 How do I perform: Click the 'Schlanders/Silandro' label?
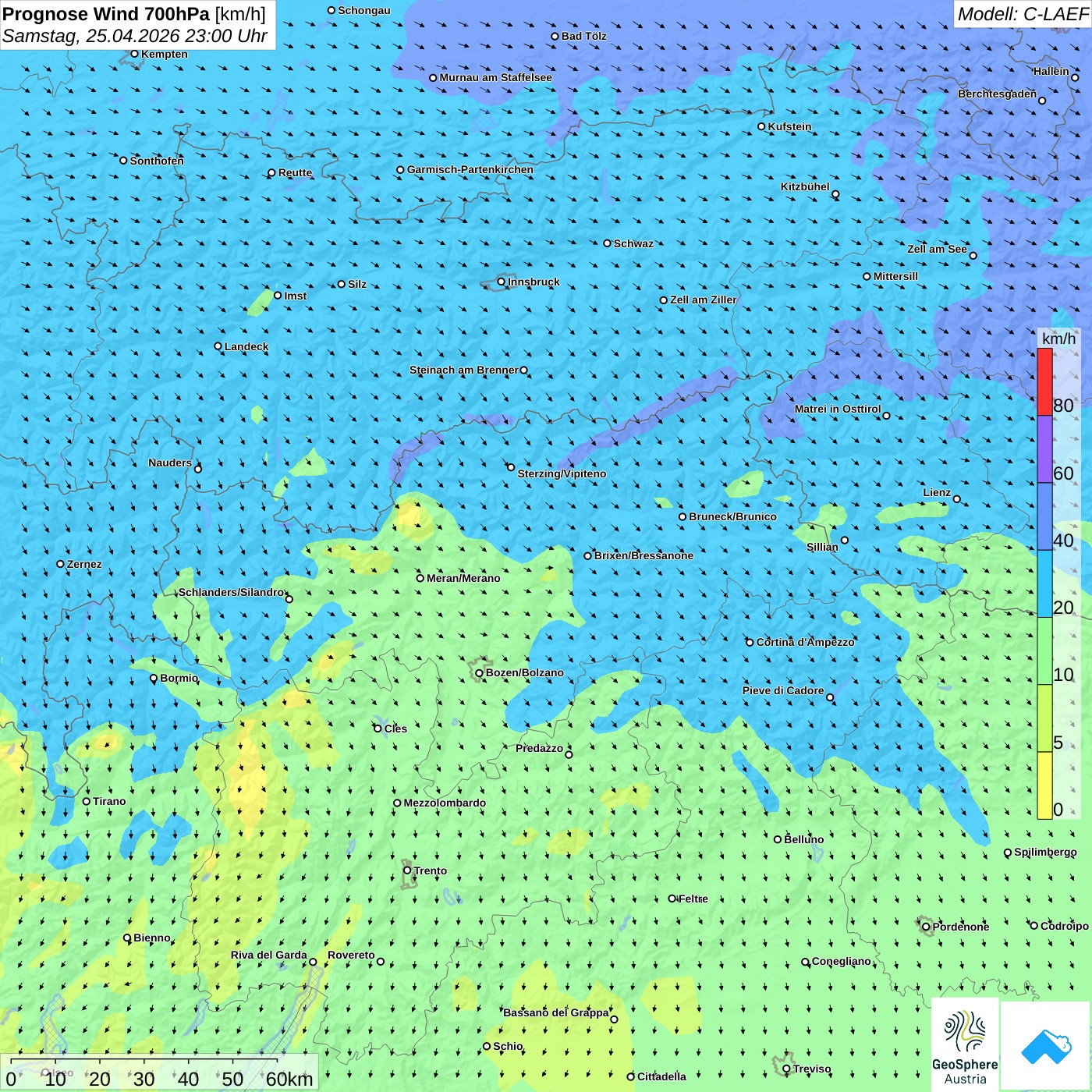232,592
